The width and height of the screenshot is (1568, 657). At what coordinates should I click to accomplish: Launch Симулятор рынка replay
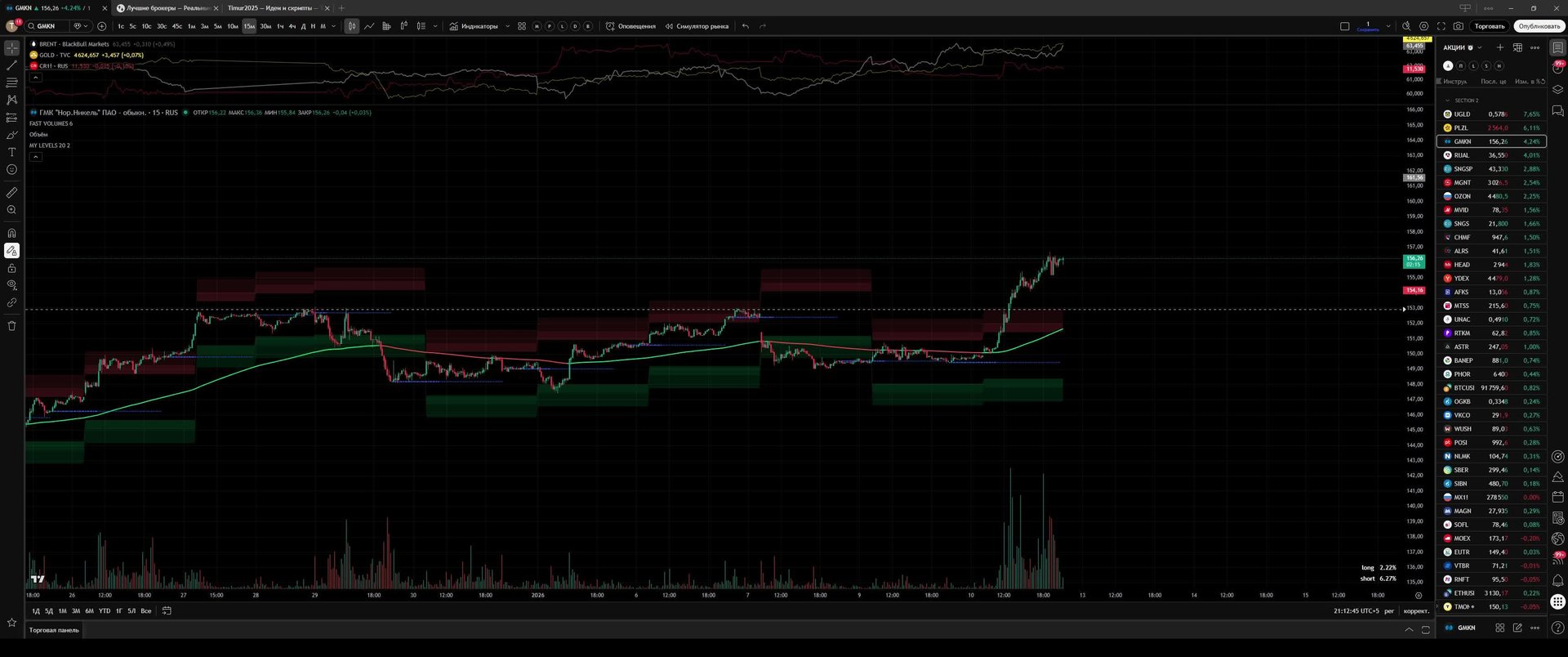click(697, 26)
